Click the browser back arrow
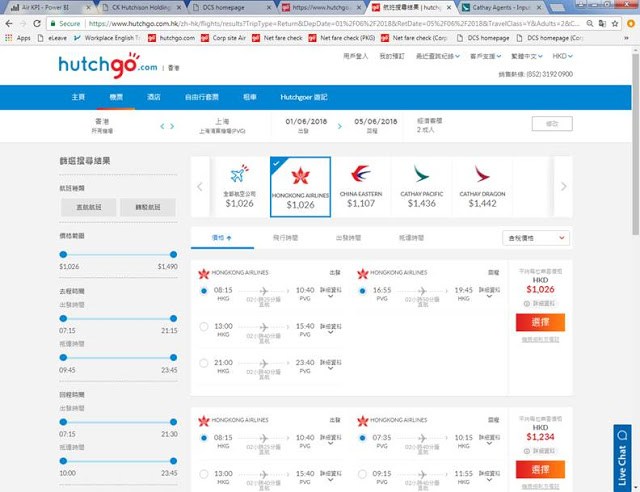Image resolution: width=640 pixels, height=492 pixels. [x=9, y=24]
